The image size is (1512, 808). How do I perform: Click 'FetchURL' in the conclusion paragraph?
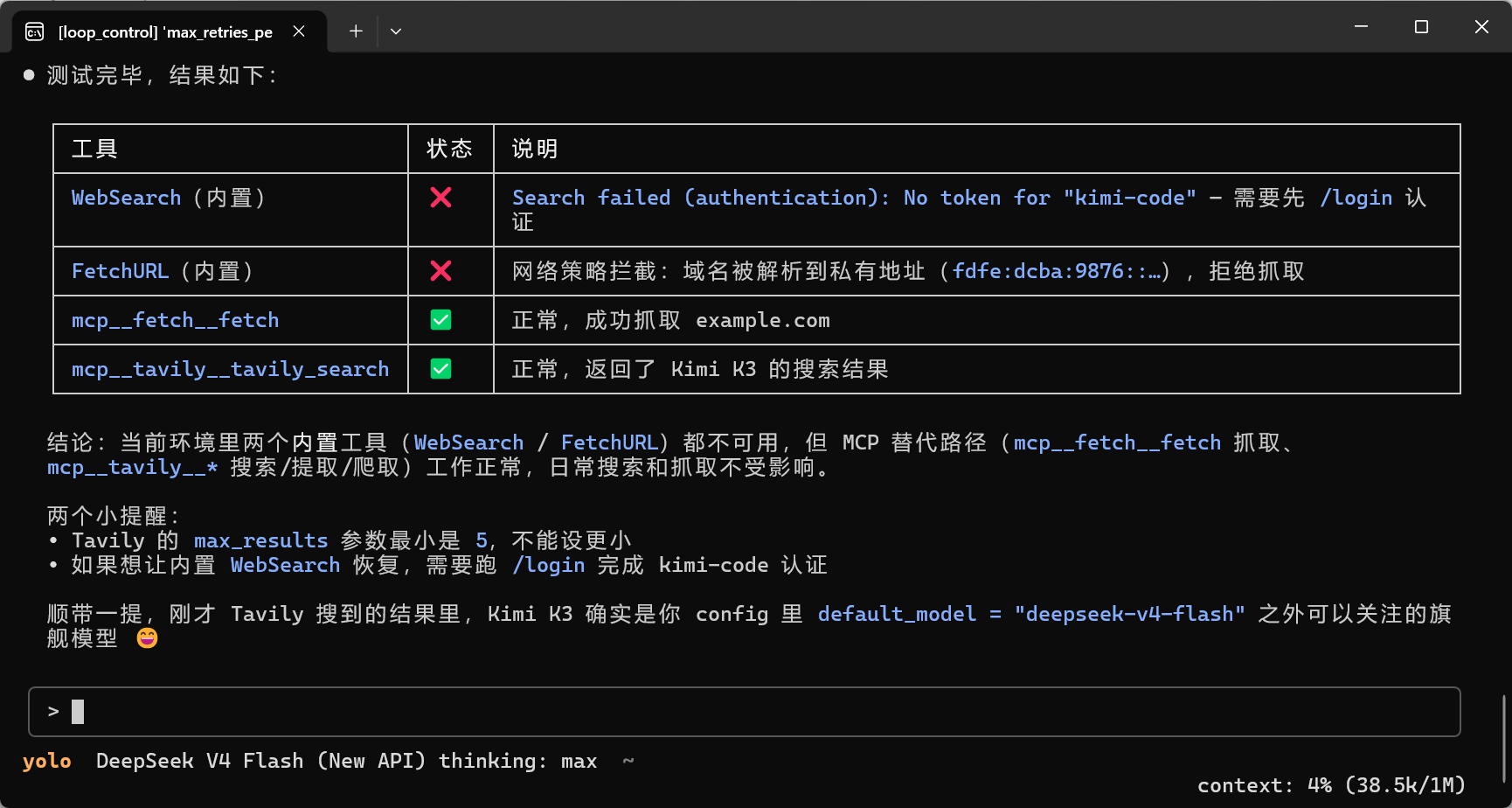pyautogui.click(x=609, y=442)
